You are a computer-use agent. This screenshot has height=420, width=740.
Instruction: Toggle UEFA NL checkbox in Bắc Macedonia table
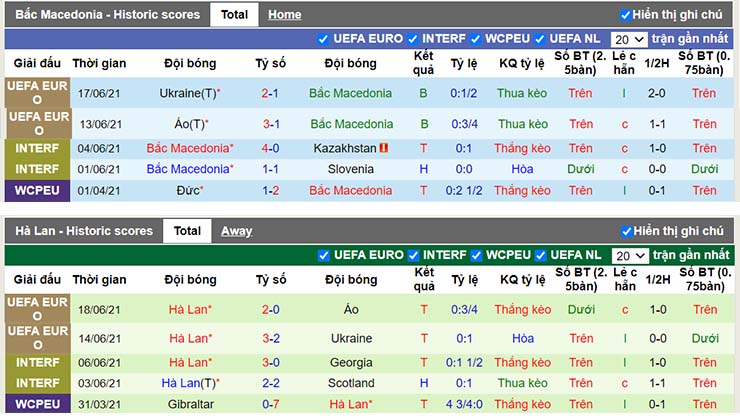pos(540,39)
